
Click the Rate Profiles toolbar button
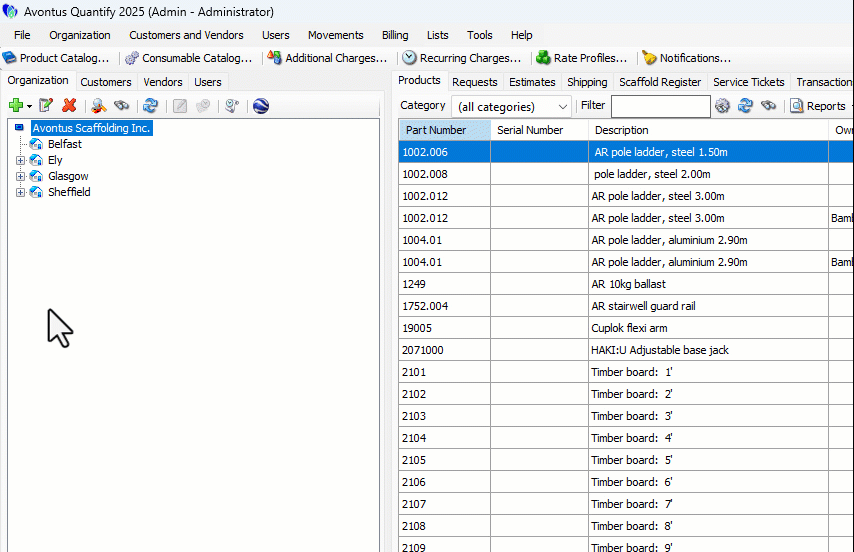tap(582, 58)
